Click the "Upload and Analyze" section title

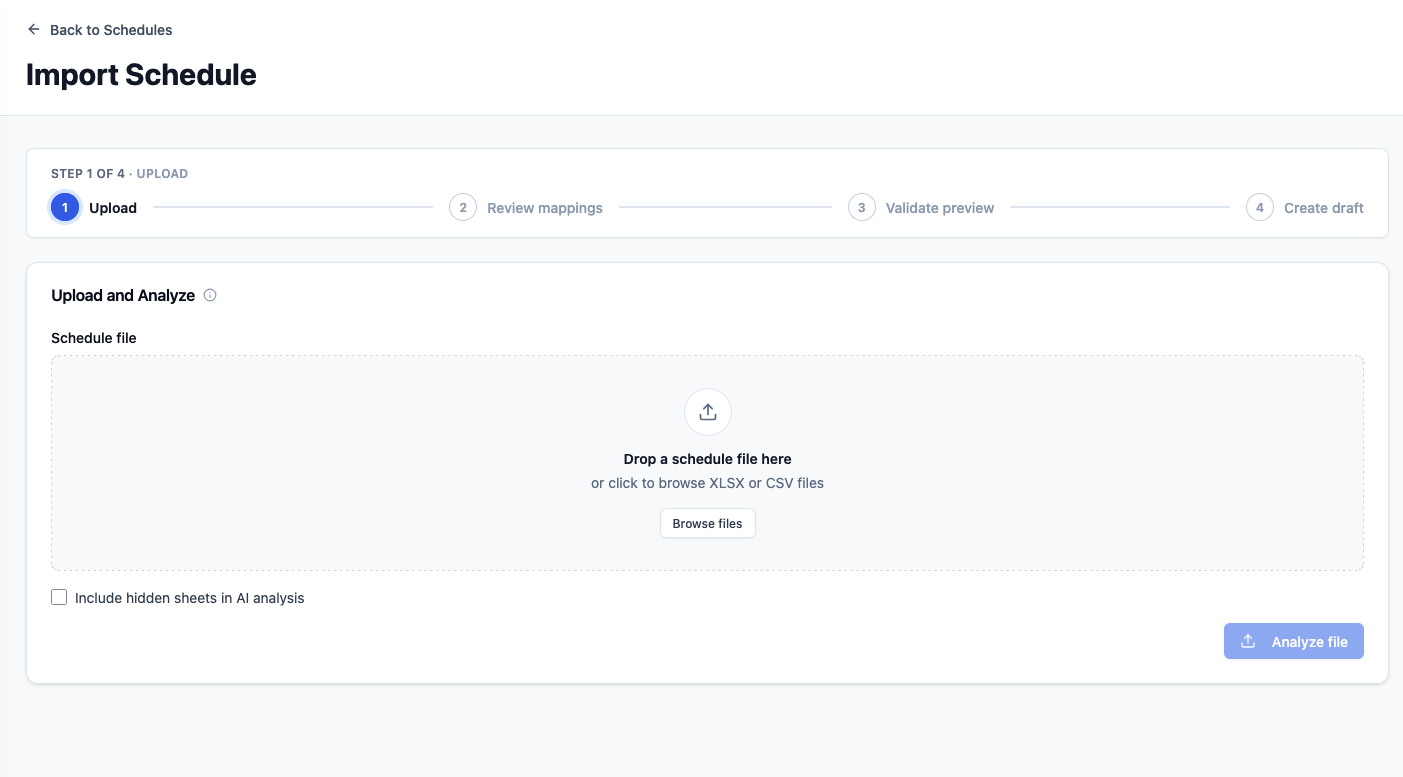(123, 295)
